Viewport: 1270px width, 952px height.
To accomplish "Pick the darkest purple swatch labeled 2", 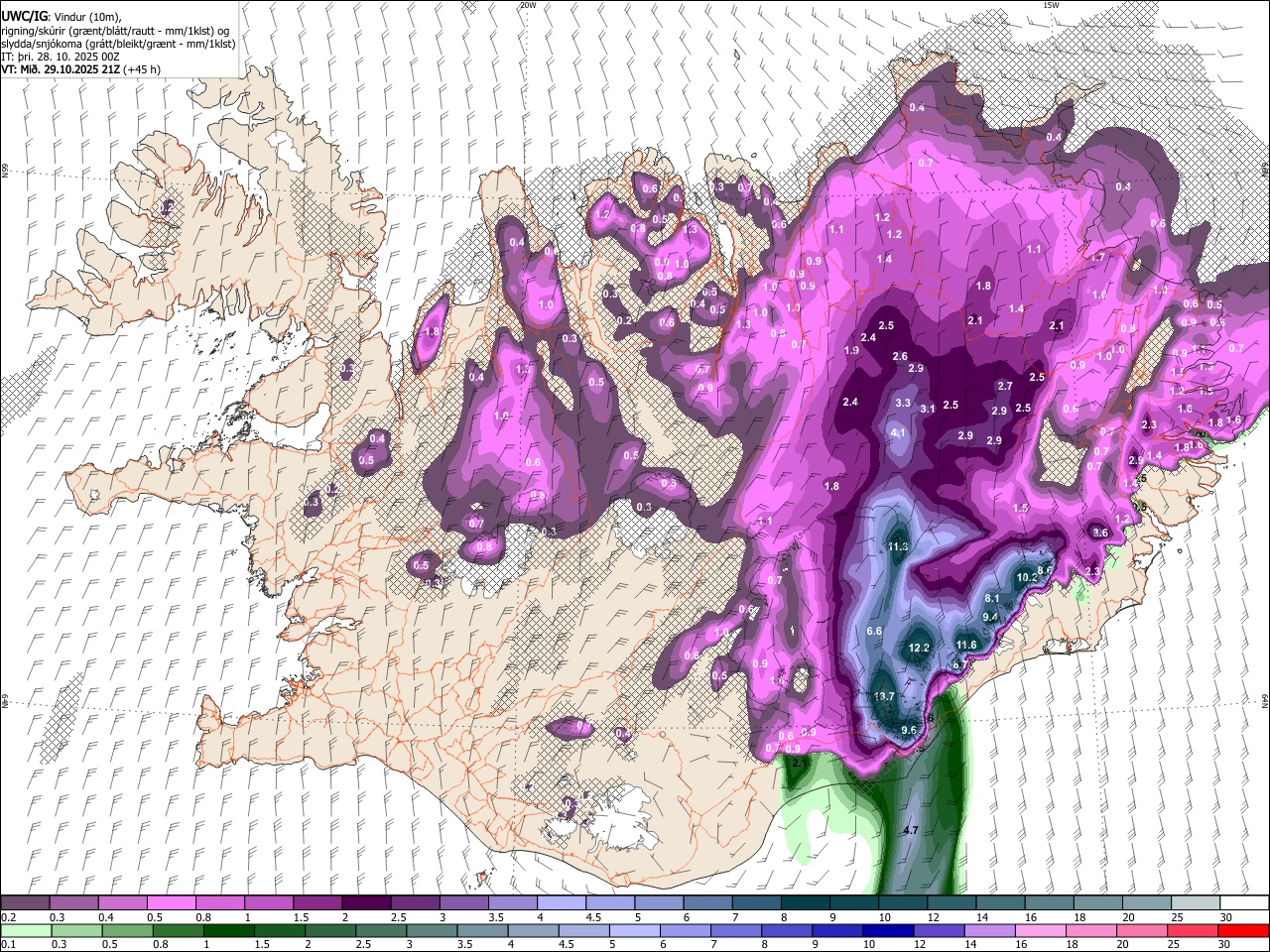I will coord(365,903).
